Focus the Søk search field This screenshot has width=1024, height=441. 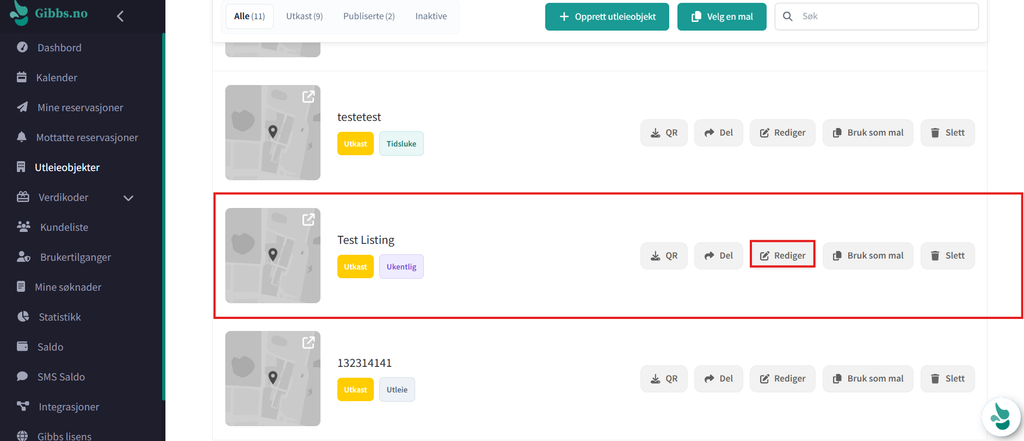(876, 16)
